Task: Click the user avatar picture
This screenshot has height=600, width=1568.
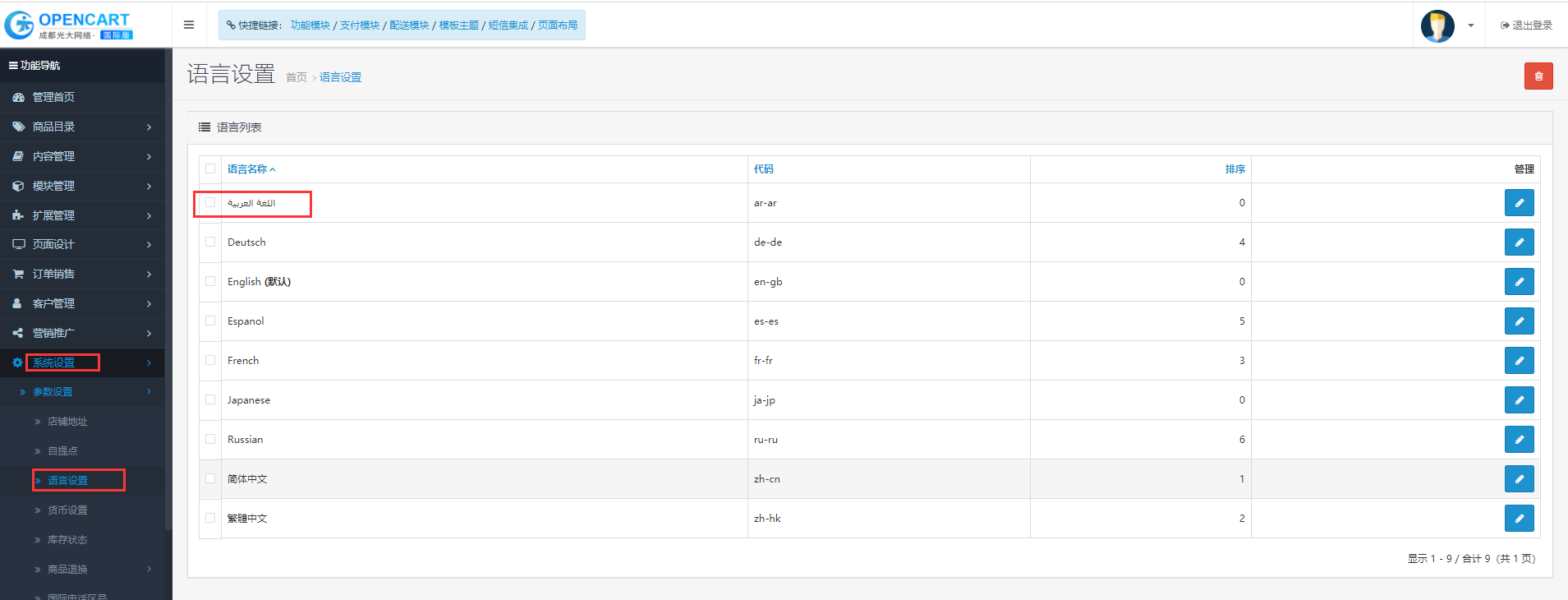Action: (1437, 25)
